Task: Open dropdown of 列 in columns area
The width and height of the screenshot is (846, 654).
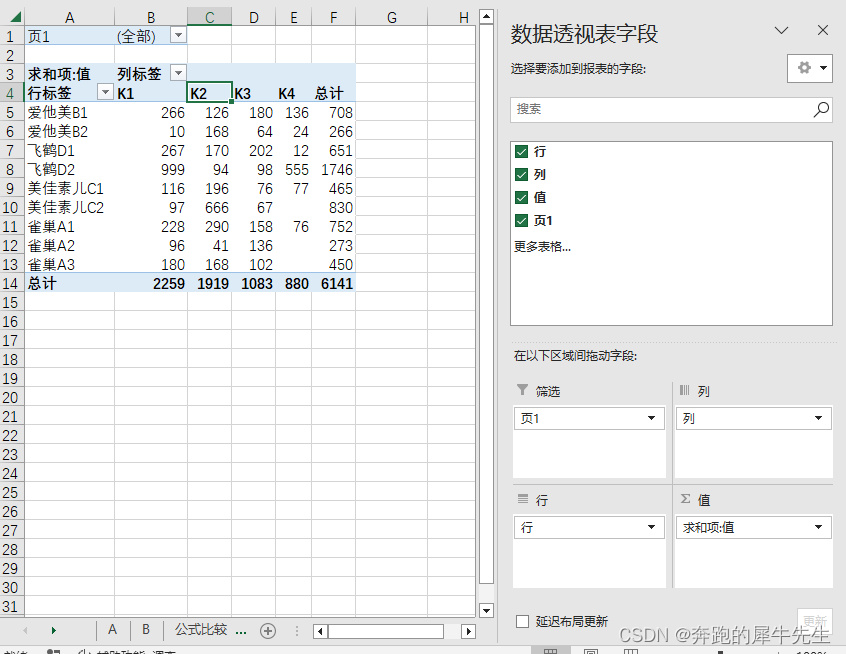Action: (x=818, y=418)
